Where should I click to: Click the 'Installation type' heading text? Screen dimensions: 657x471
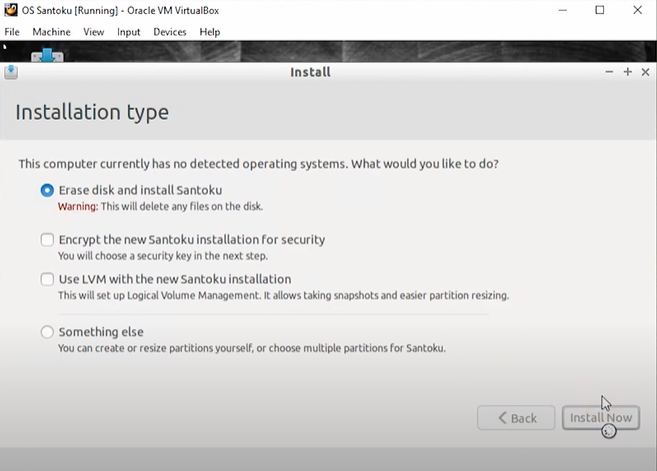tap(92, 112)
